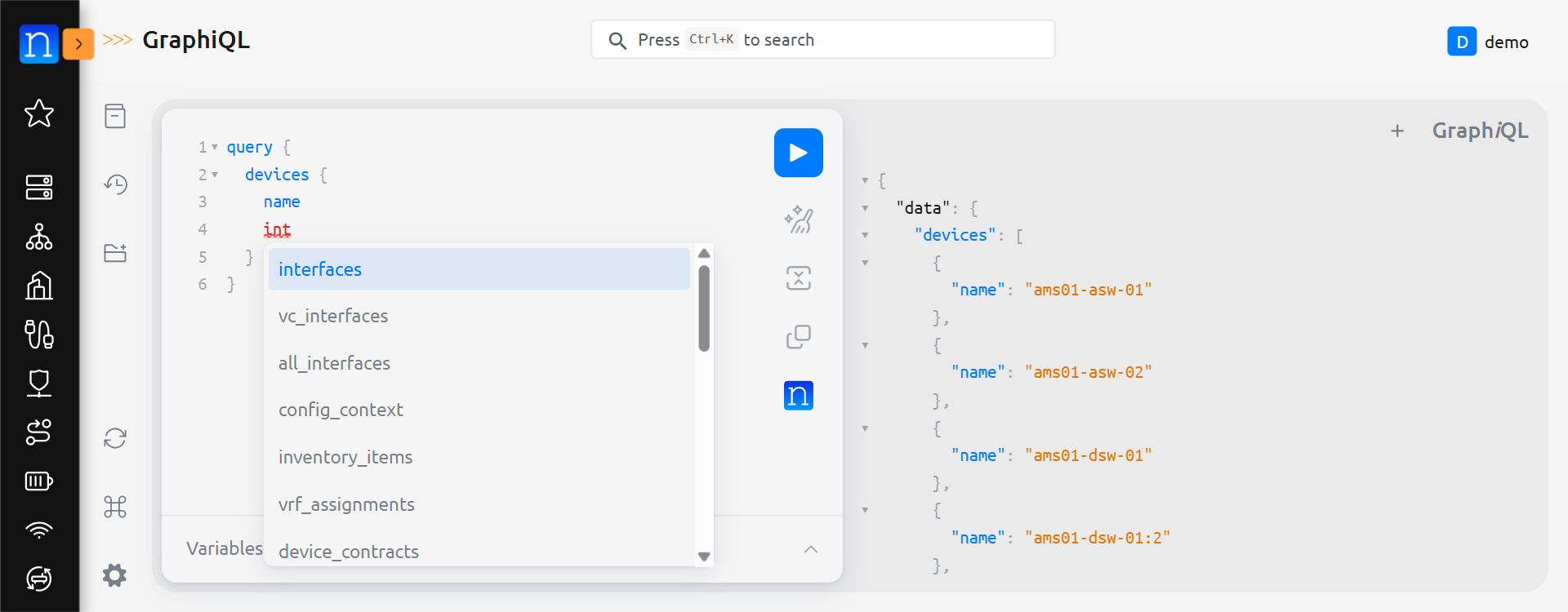This screenshot has width=1568, height=612.
Task: Click the Merge fragments icon
Action: pos(798,278)
